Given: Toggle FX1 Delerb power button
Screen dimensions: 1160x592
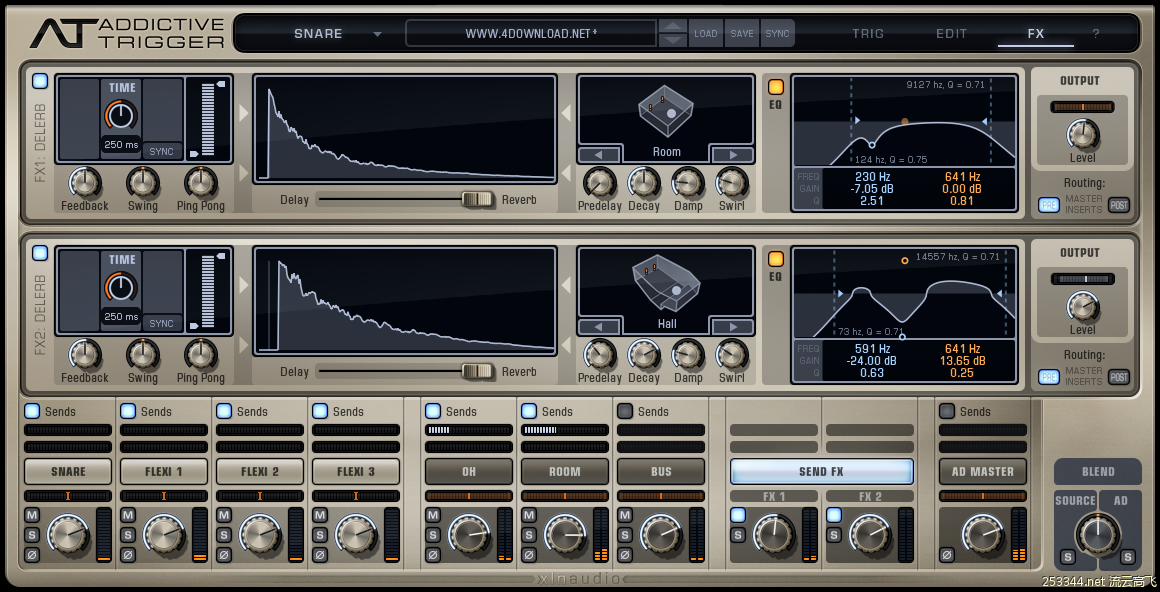Looking at the screenshot, I should [x=40, y=81].
